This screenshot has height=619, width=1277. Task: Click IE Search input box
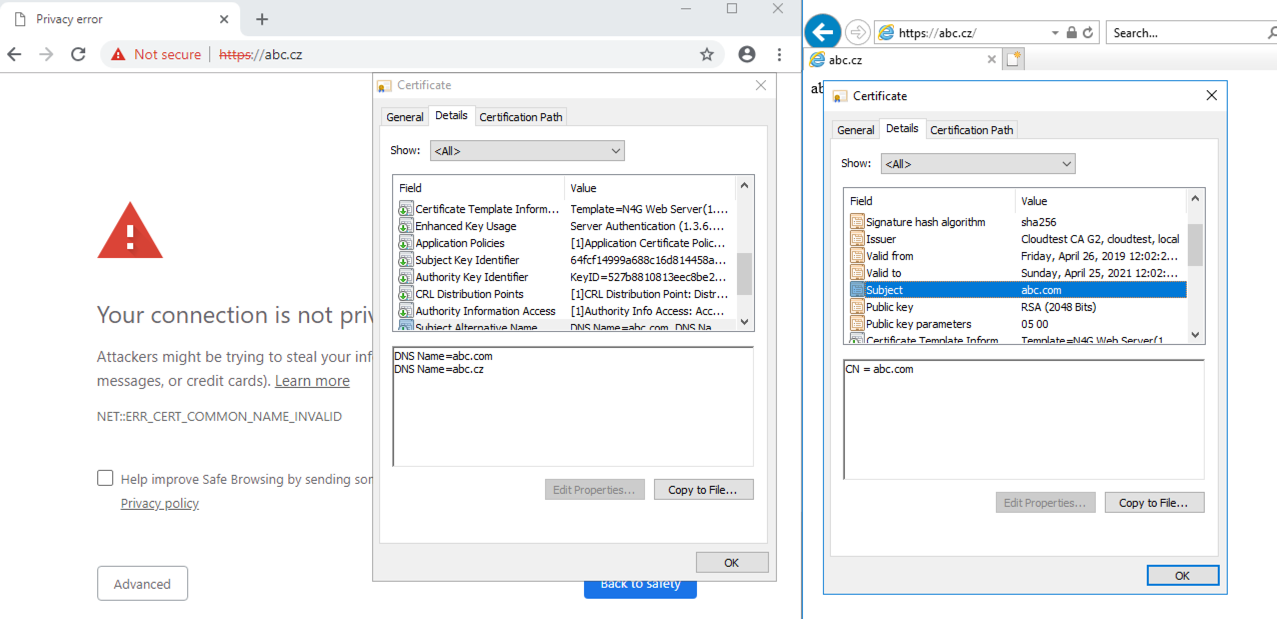click(1183, 33)
